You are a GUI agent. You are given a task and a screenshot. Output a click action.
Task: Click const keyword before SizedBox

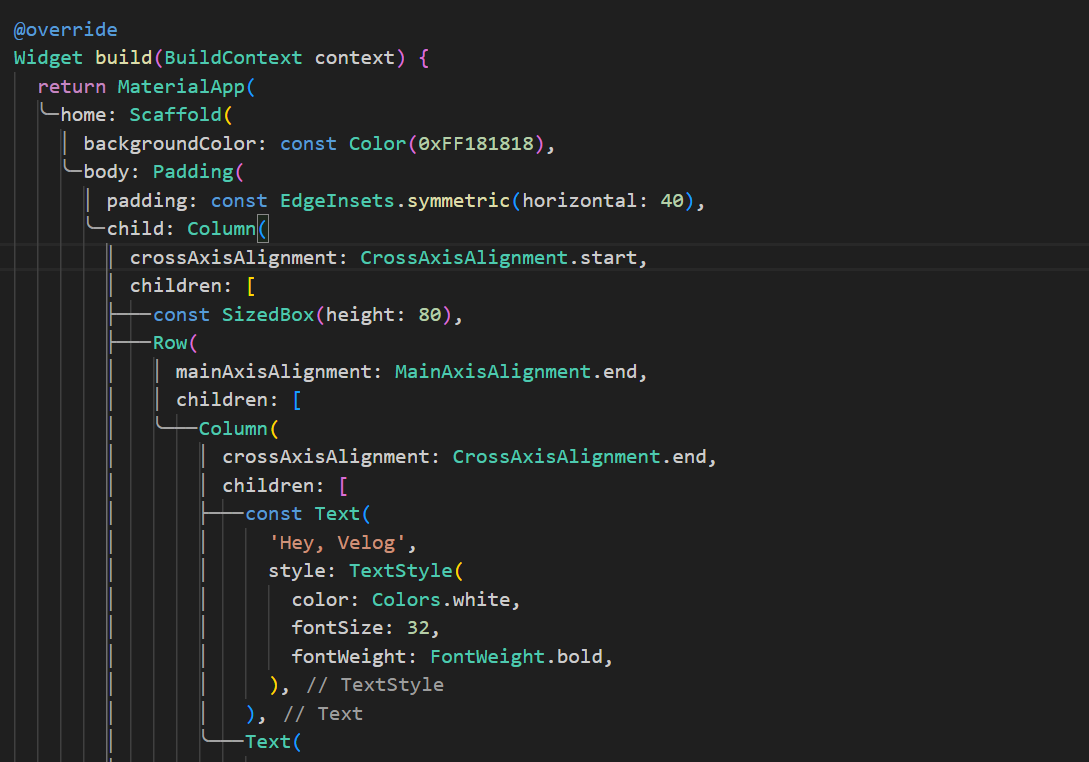click(x=181, y=315)
